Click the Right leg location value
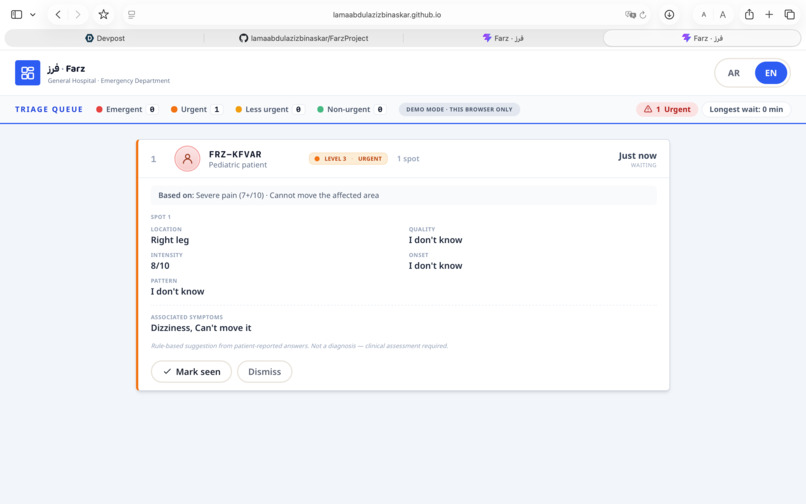 (x=170, y=240)
